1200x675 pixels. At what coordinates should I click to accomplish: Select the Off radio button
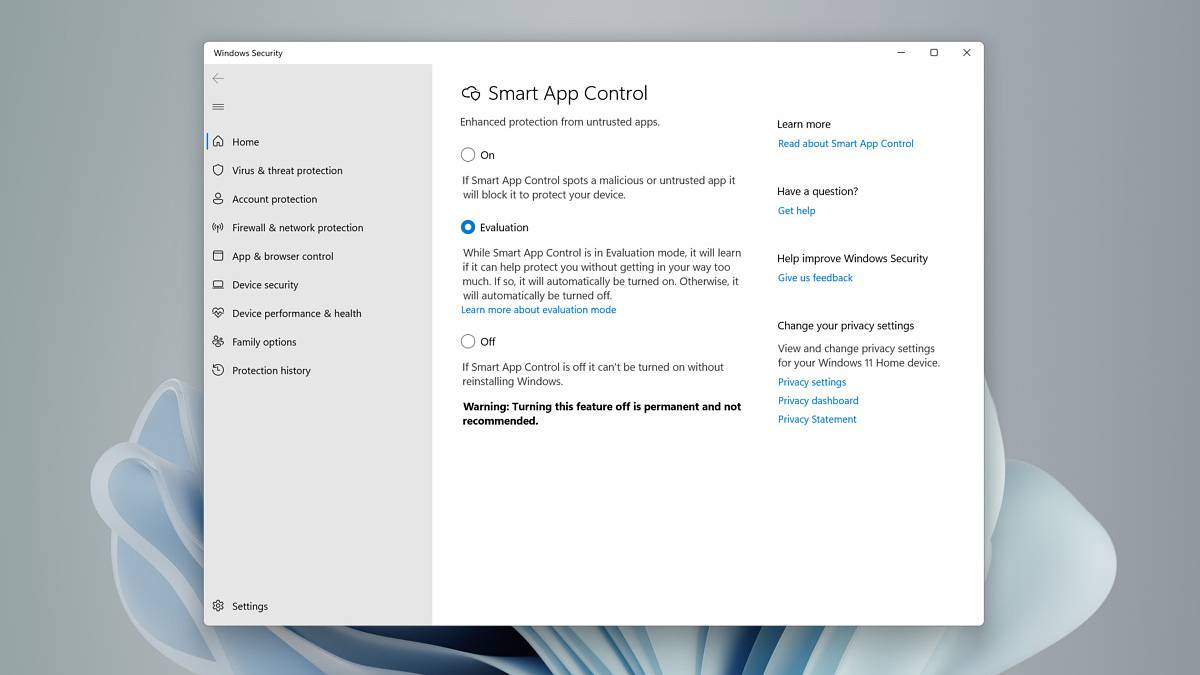(468, 341)
